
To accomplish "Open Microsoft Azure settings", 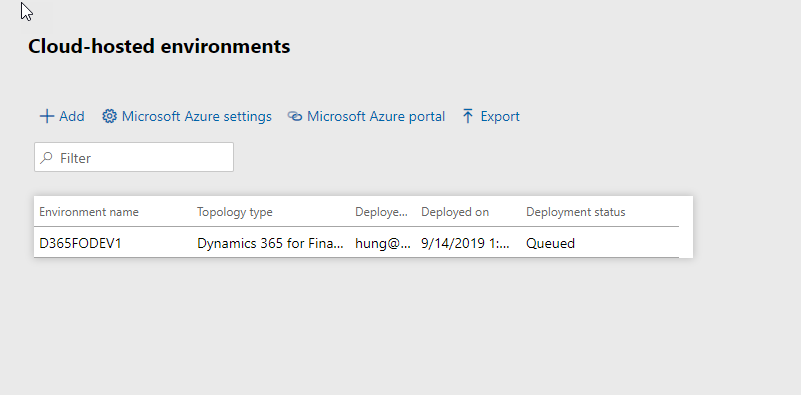I will 187,117.
